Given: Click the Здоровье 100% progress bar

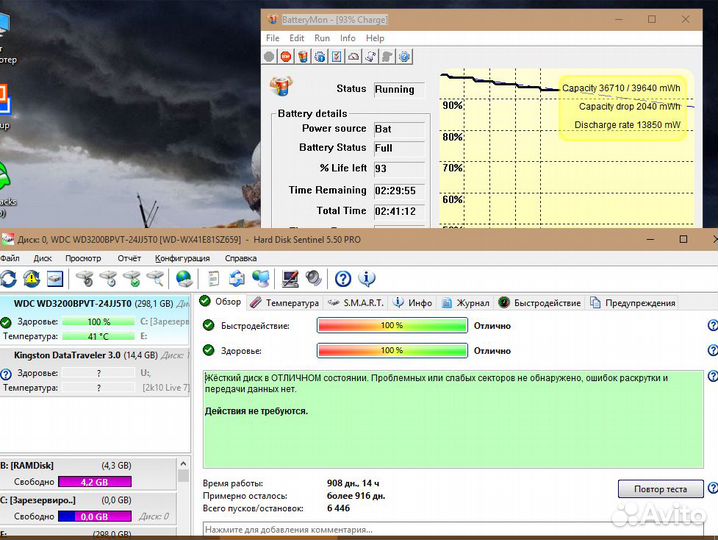Looking at the screenshot, I should pyautogui.click(x=391, y=351).
